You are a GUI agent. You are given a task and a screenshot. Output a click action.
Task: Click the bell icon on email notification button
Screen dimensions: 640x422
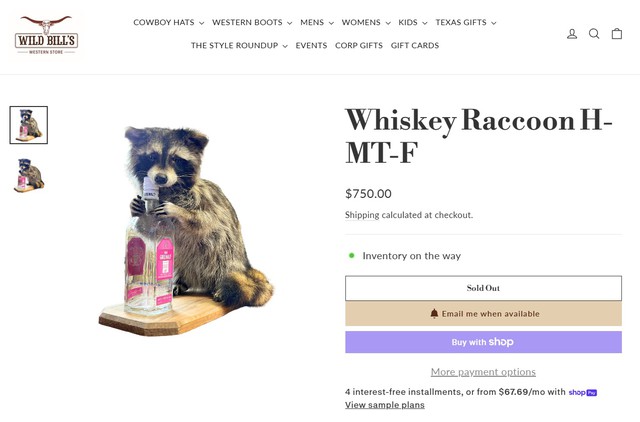(434, 313)
